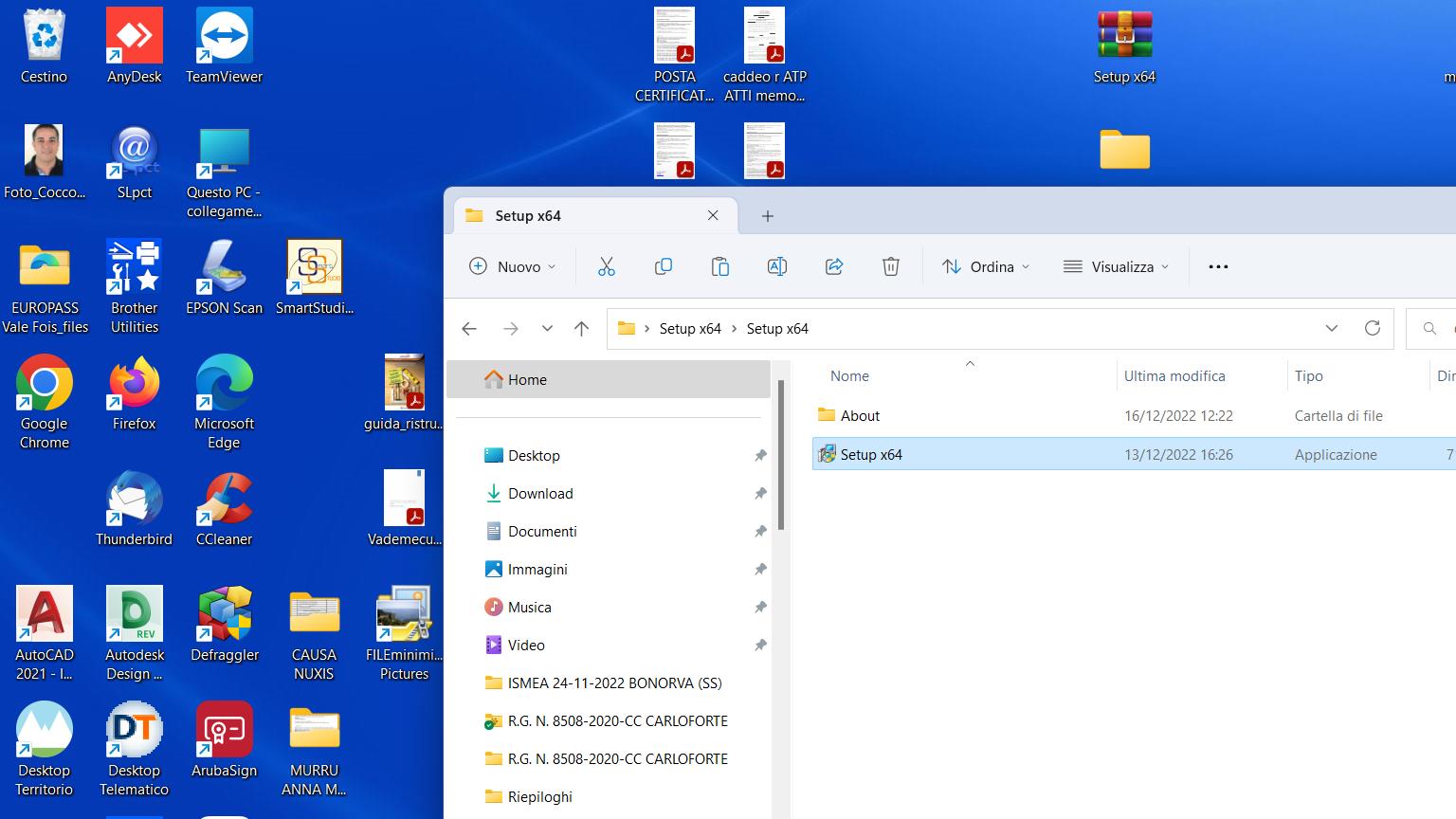The image size is (1456, 819).
Task: Click the Share icon in toolbar
Action: pyautogui.click(x=834, y=267)
